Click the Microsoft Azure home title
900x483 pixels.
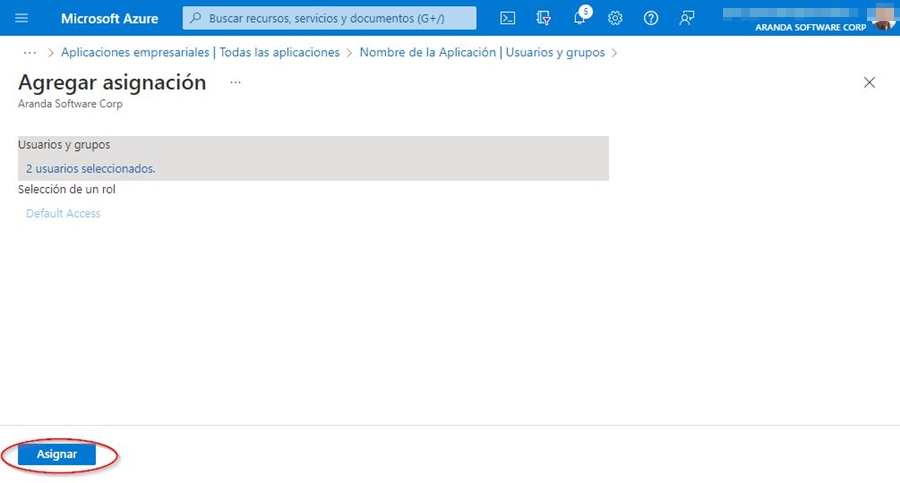tap(109, 18)
